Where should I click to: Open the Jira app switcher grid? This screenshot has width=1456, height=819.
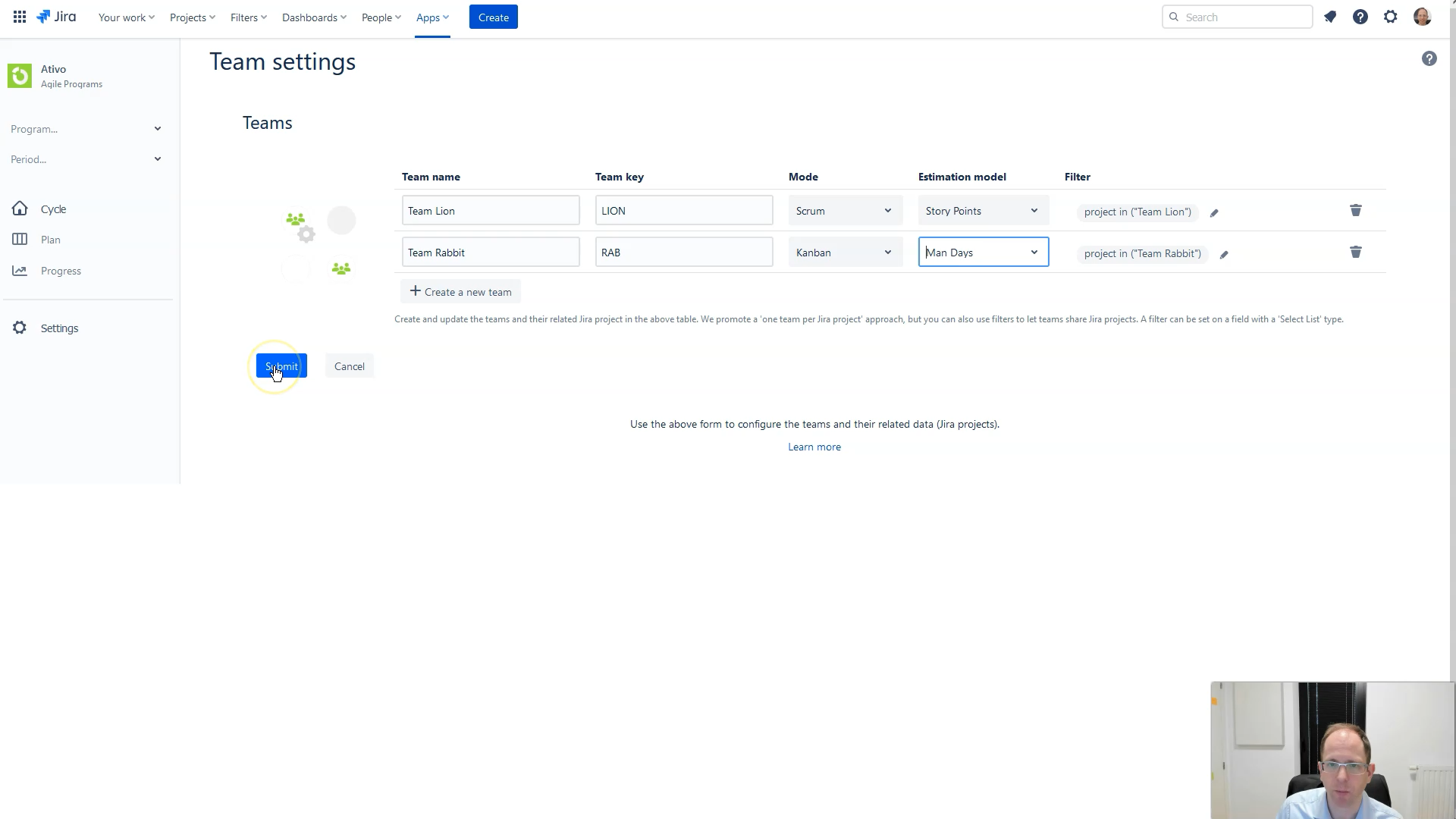20,17
